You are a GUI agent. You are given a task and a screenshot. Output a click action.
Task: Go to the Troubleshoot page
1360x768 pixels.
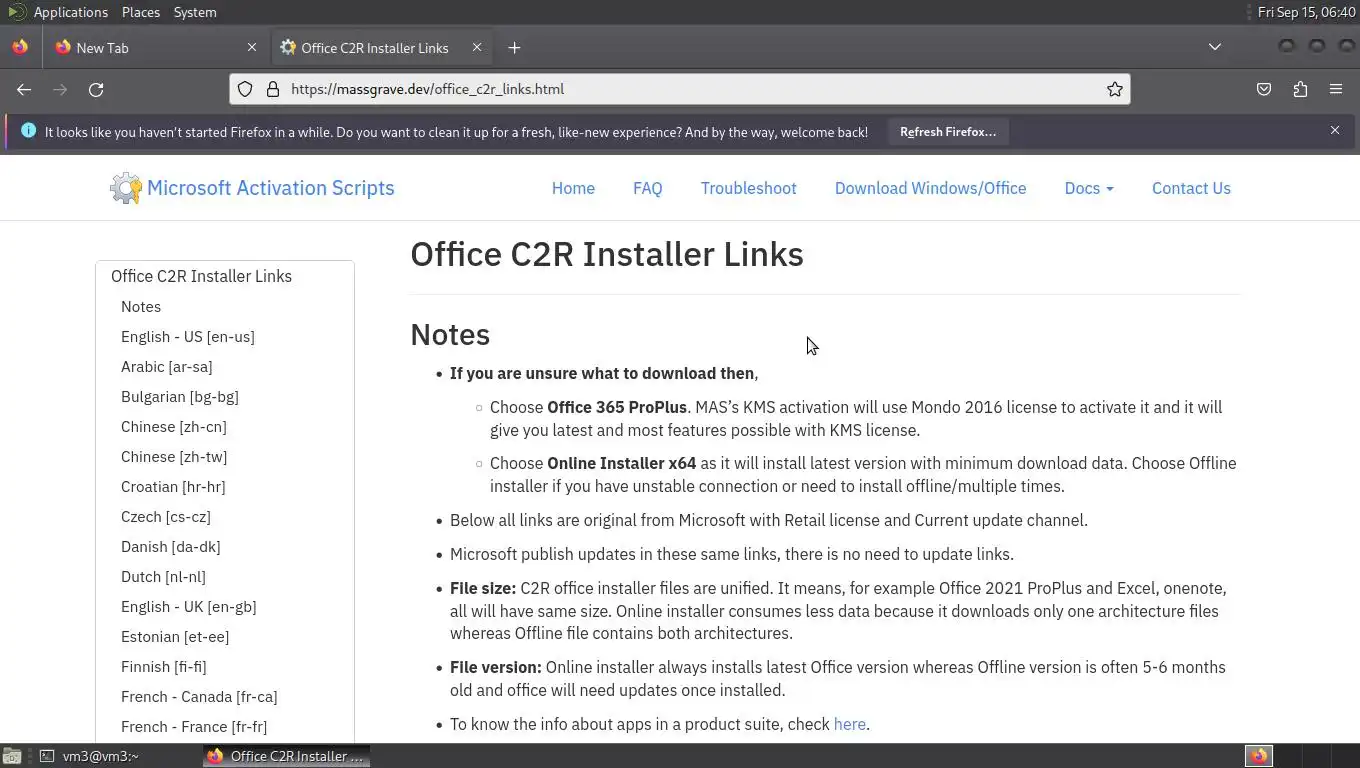pos(748,188)
